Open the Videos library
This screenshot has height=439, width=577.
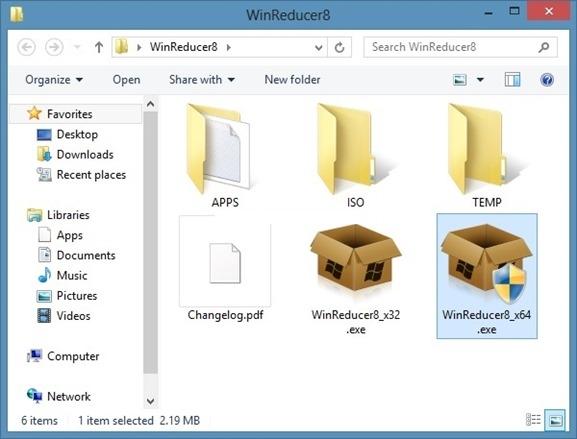click(73, 316)
